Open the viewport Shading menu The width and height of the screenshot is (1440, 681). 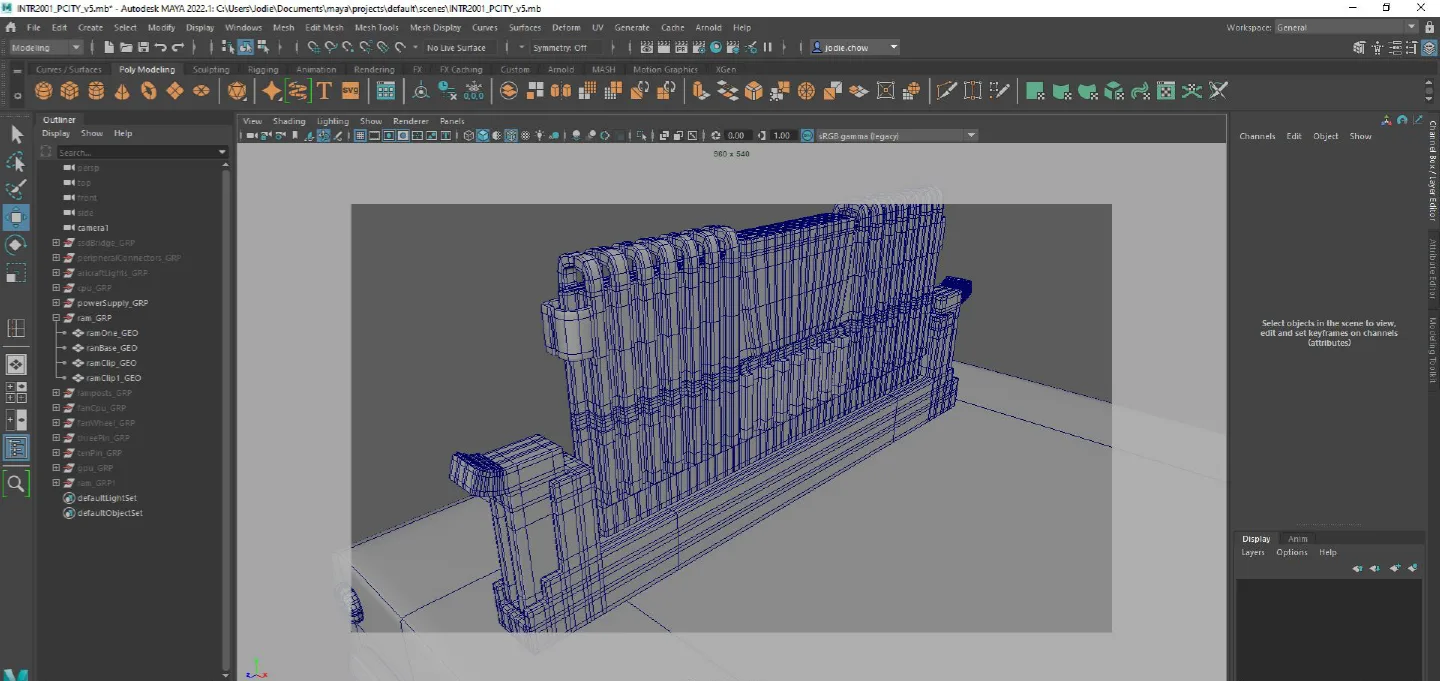click(x=289, y=121)
